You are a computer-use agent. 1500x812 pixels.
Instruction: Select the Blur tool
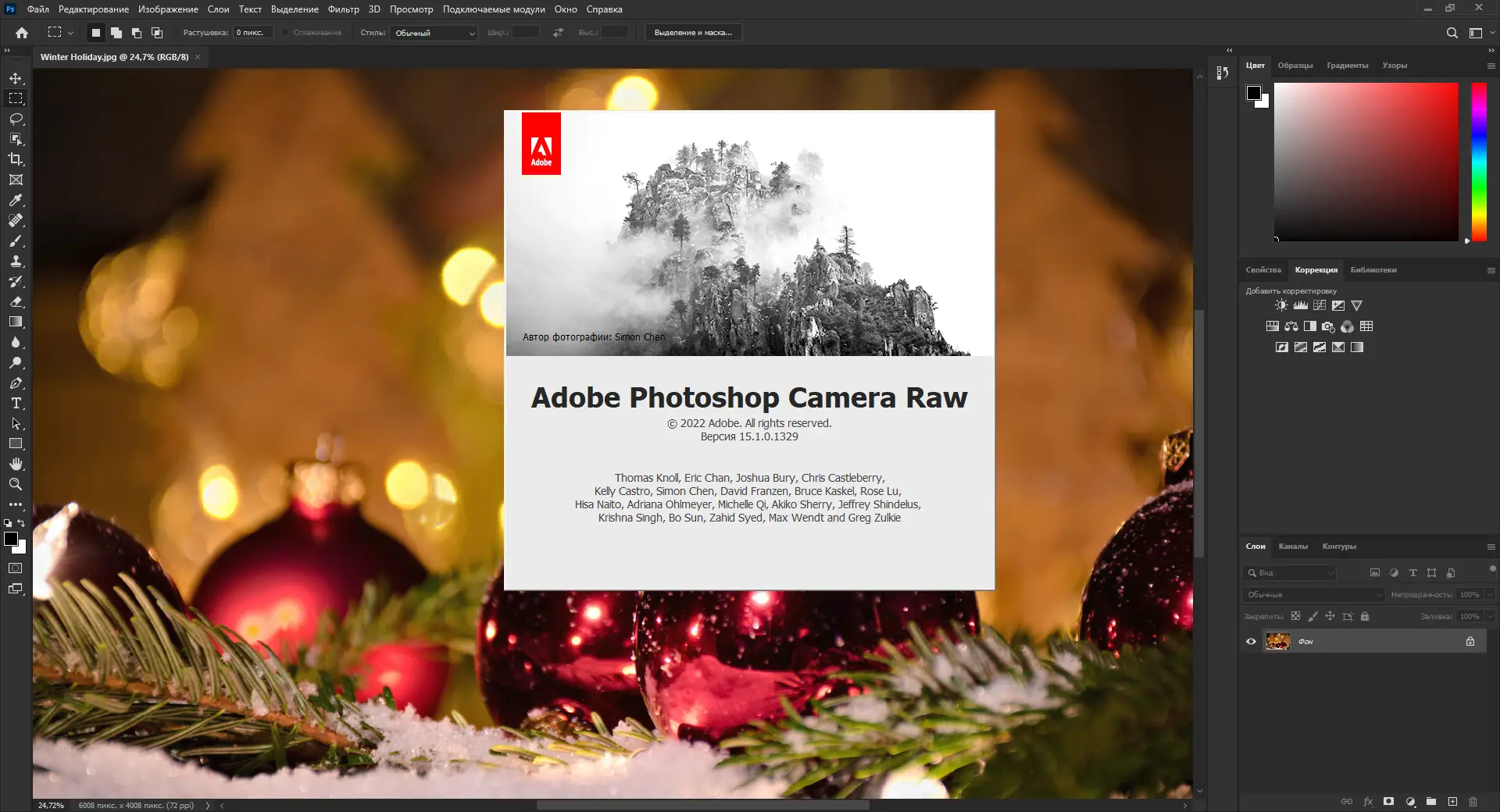click(16, 342)
